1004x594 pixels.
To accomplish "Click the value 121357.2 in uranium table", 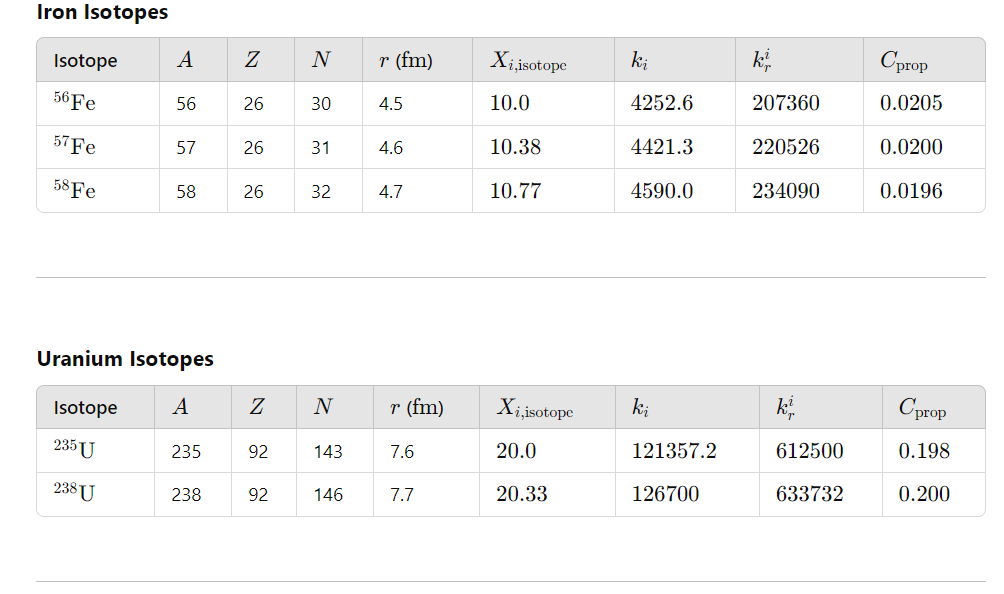I will [674, 451].
